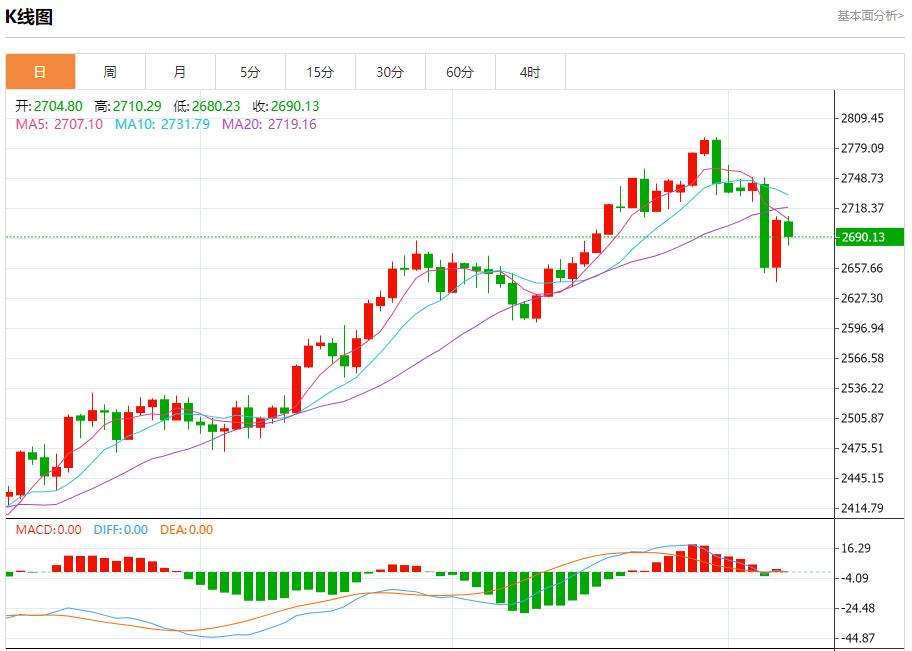Switch to the 周 weekly tab
Image resolution: width=912 pixels, height=651 pixels.
pos(110,72)
